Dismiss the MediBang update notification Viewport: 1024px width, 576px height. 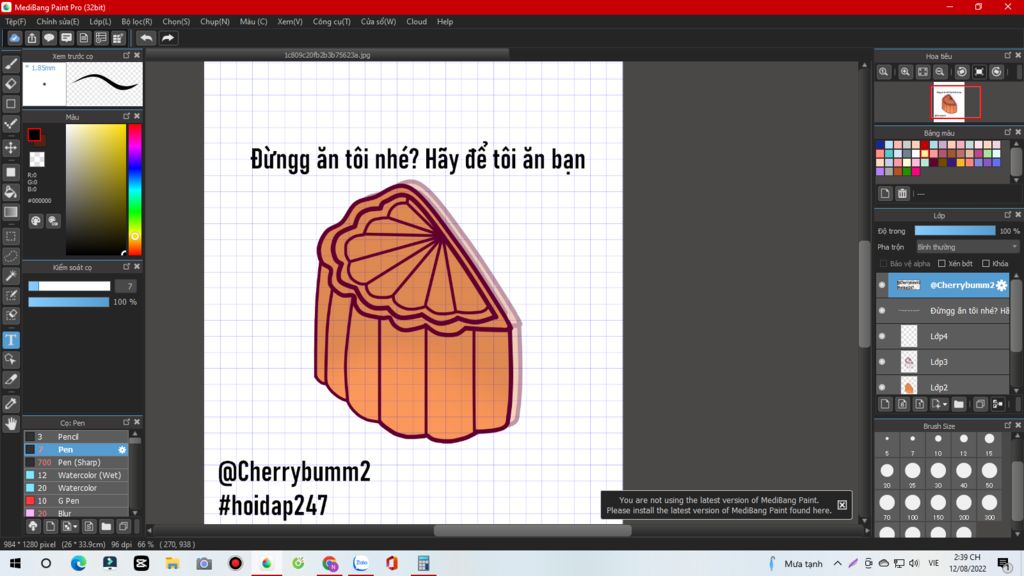click(x=842, y=505)
